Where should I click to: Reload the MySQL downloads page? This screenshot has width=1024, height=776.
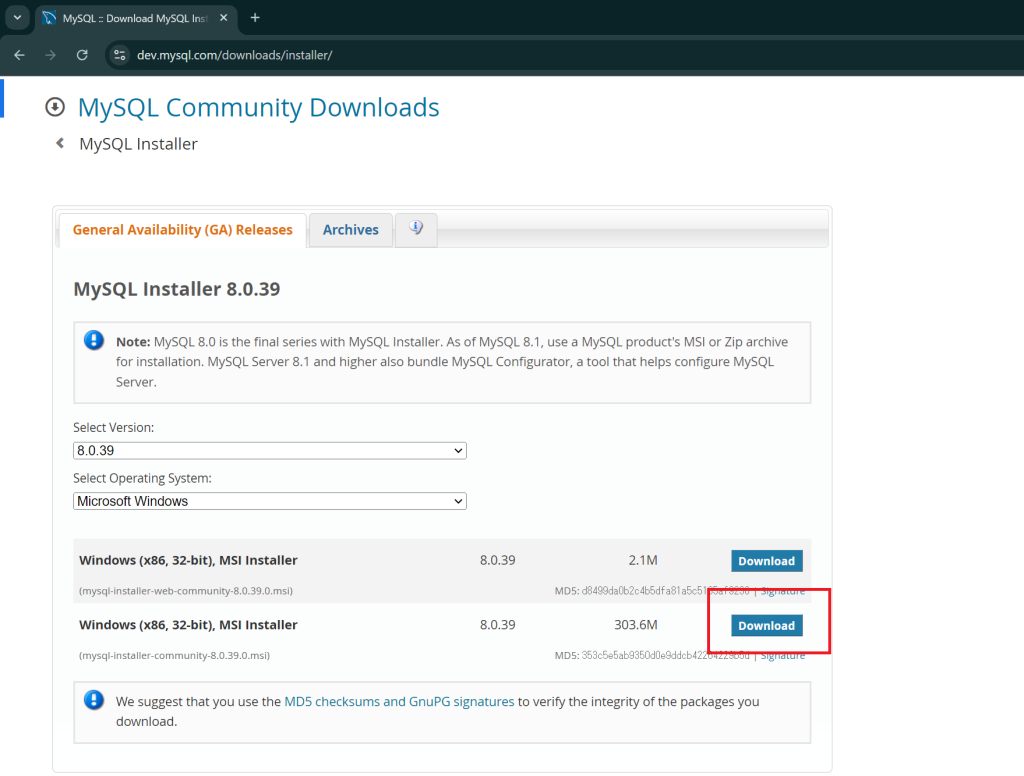tap(82, 55)
